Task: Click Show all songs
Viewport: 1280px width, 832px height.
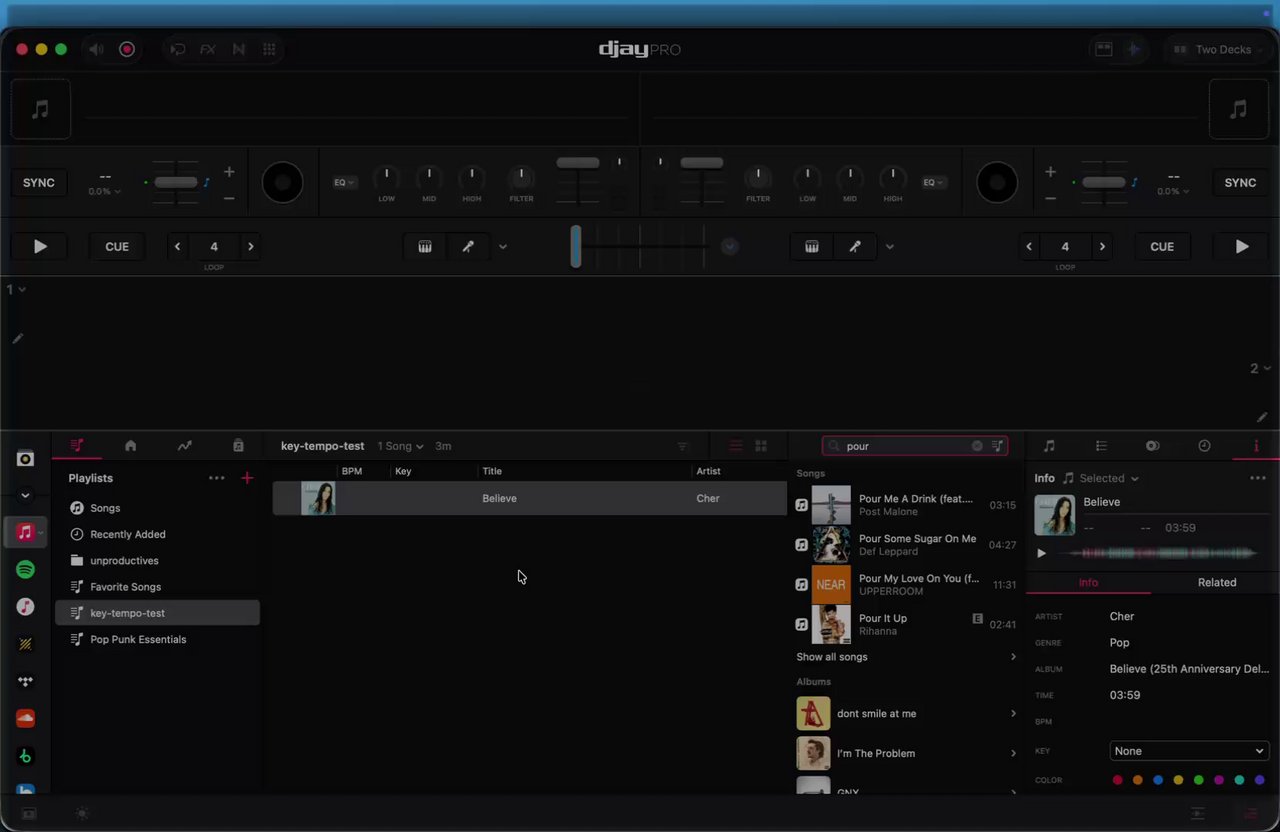Action: pos(832,657)
